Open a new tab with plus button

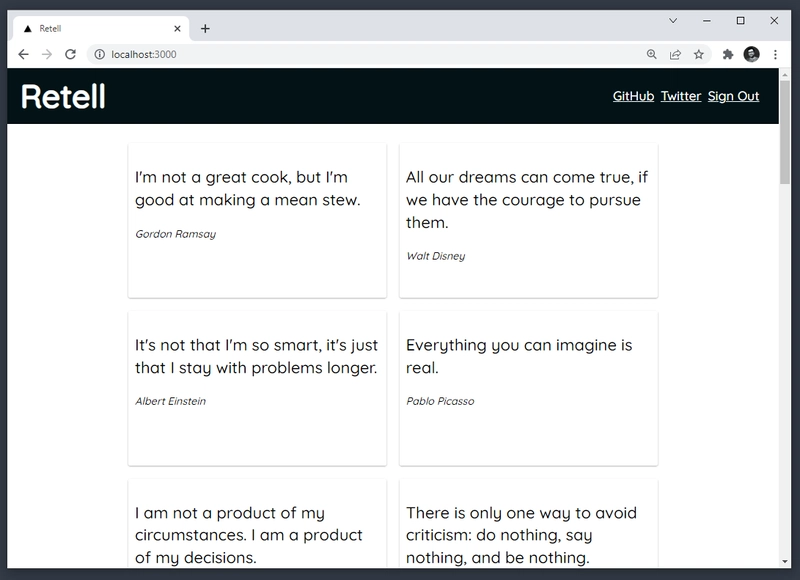pos(205,28)
